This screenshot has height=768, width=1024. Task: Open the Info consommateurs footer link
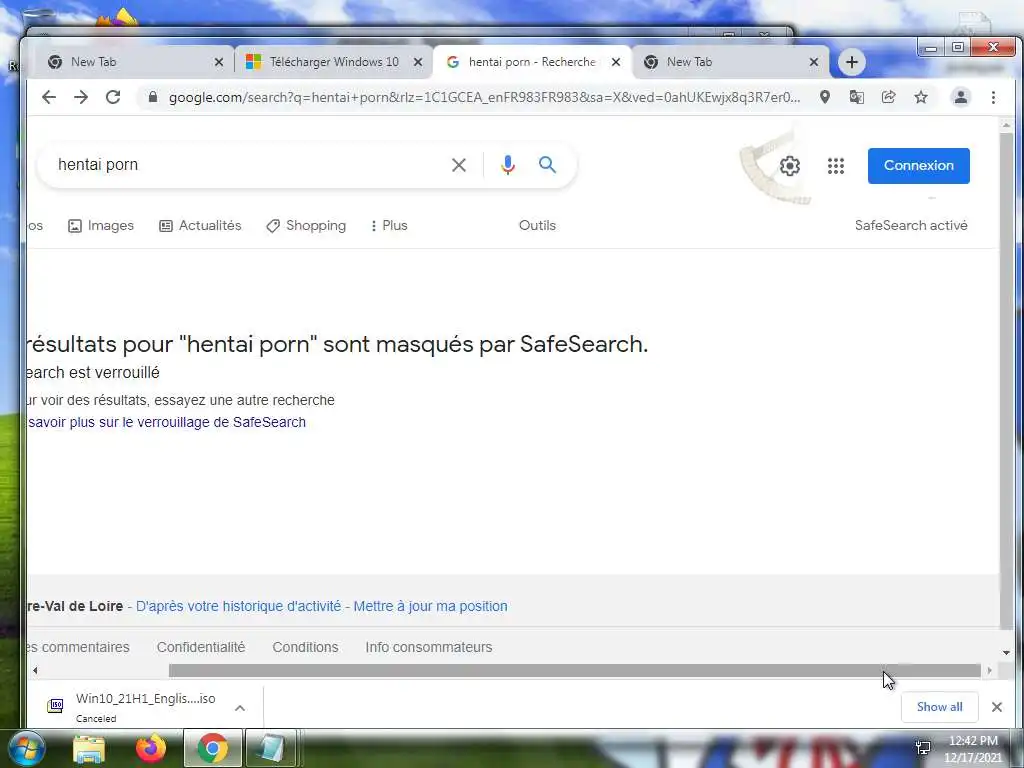[x=429, y=647]
